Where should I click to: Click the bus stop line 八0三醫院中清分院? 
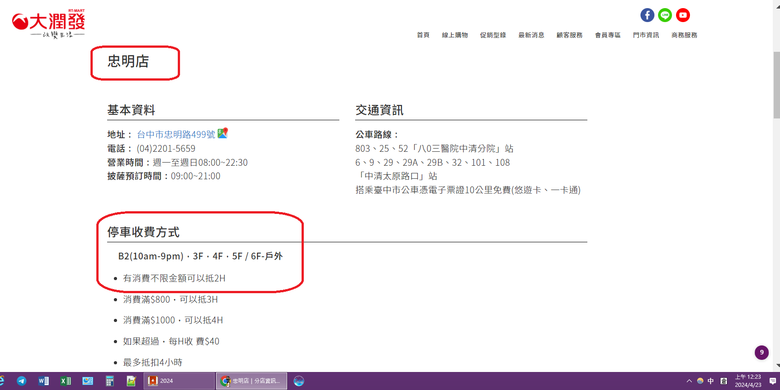pos(434,149)
